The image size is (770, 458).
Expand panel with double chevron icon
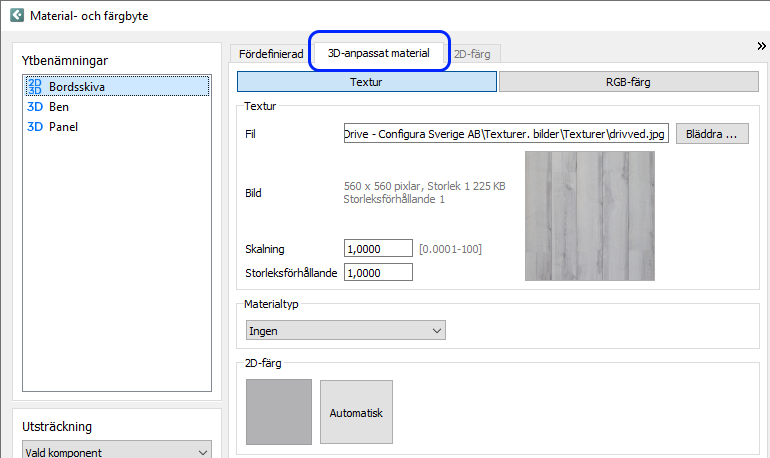761,46
